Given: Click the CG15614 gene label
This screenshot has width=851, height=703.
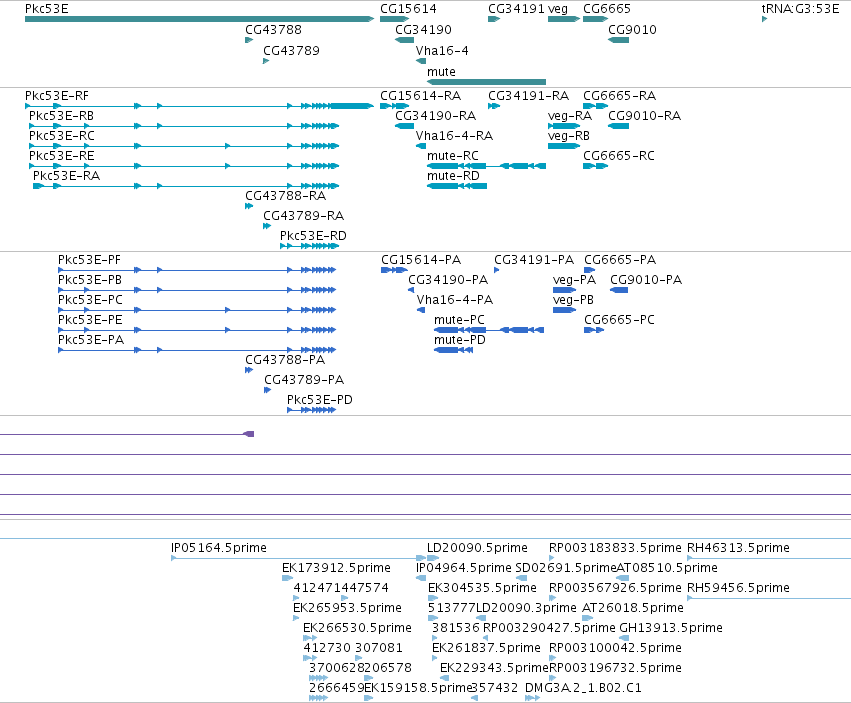Looking at the screenshot, I should pos(408,9).
